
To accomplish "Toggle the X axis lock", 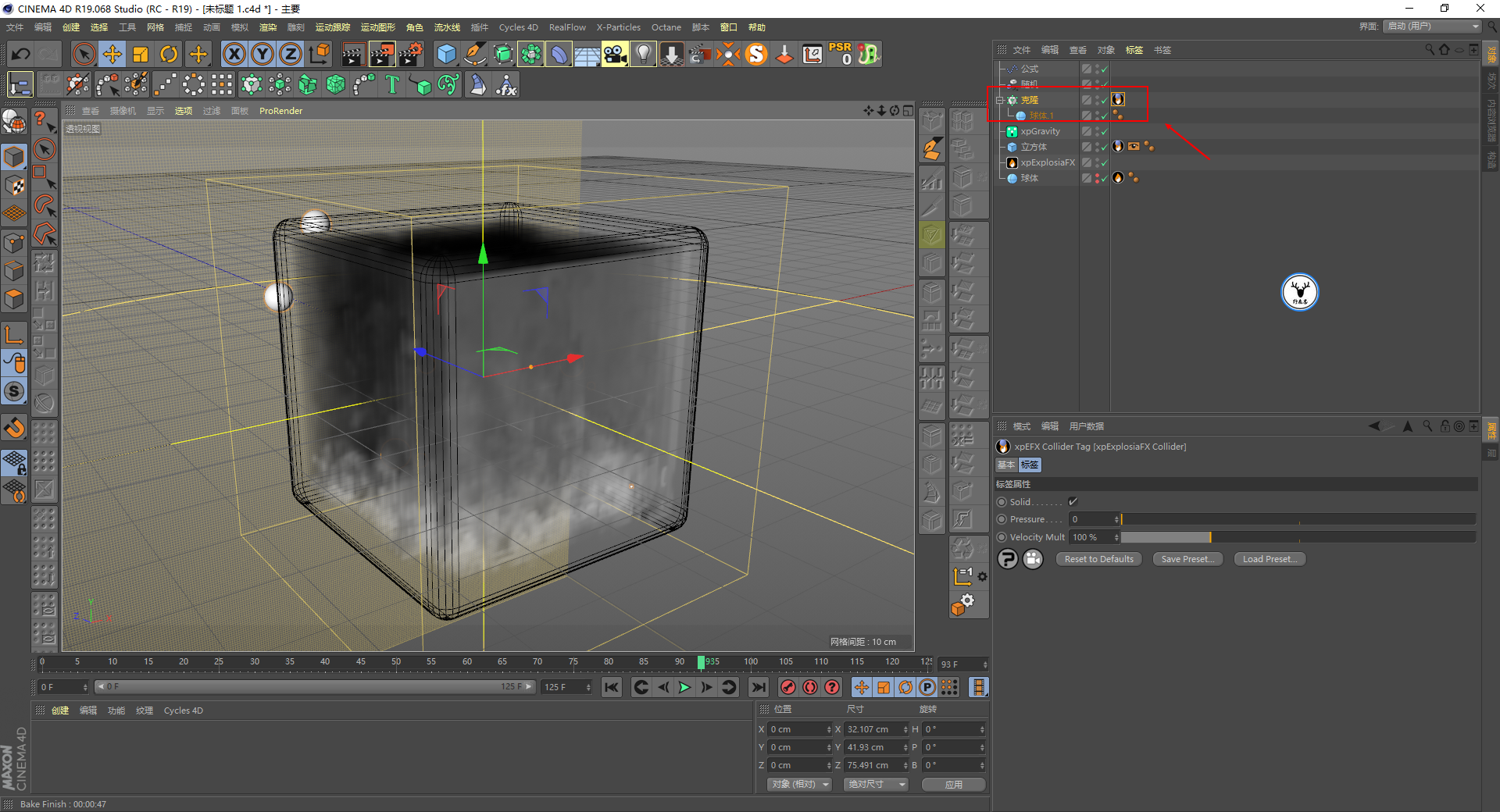I will [234, 54].
